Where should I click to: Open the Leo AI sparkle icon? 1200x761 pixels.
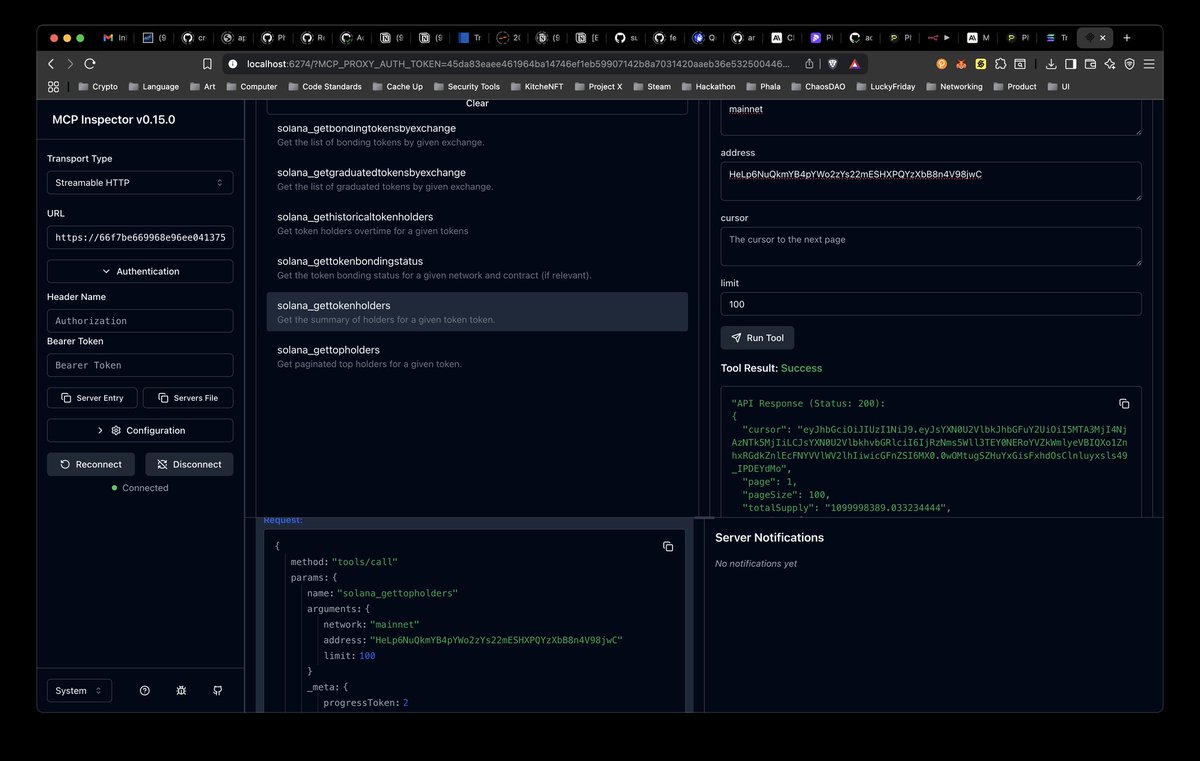pos(1110,63)
